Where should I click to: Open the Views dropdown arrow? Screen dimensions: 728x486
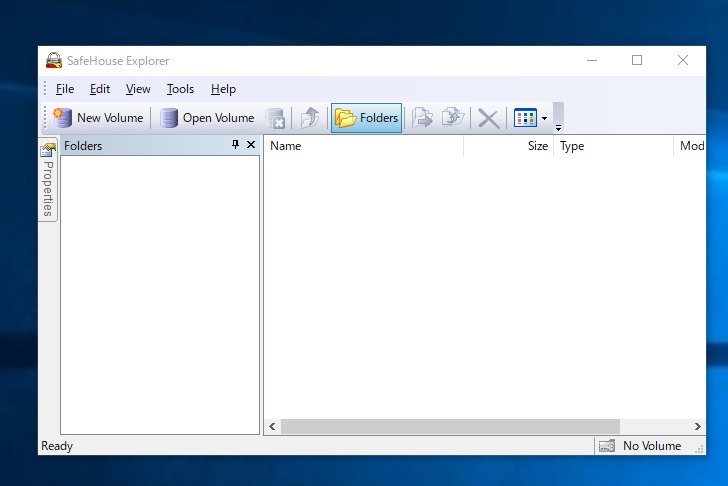[545, 118]
